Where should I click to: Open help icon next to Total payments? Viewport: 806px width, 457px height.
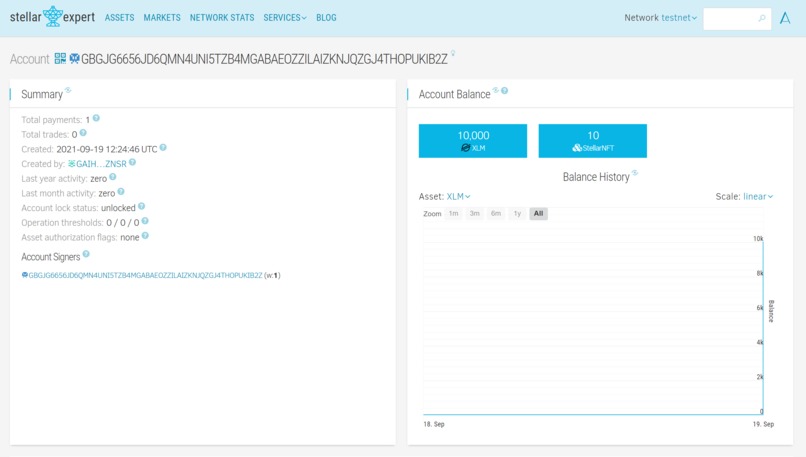coord(96,118)
